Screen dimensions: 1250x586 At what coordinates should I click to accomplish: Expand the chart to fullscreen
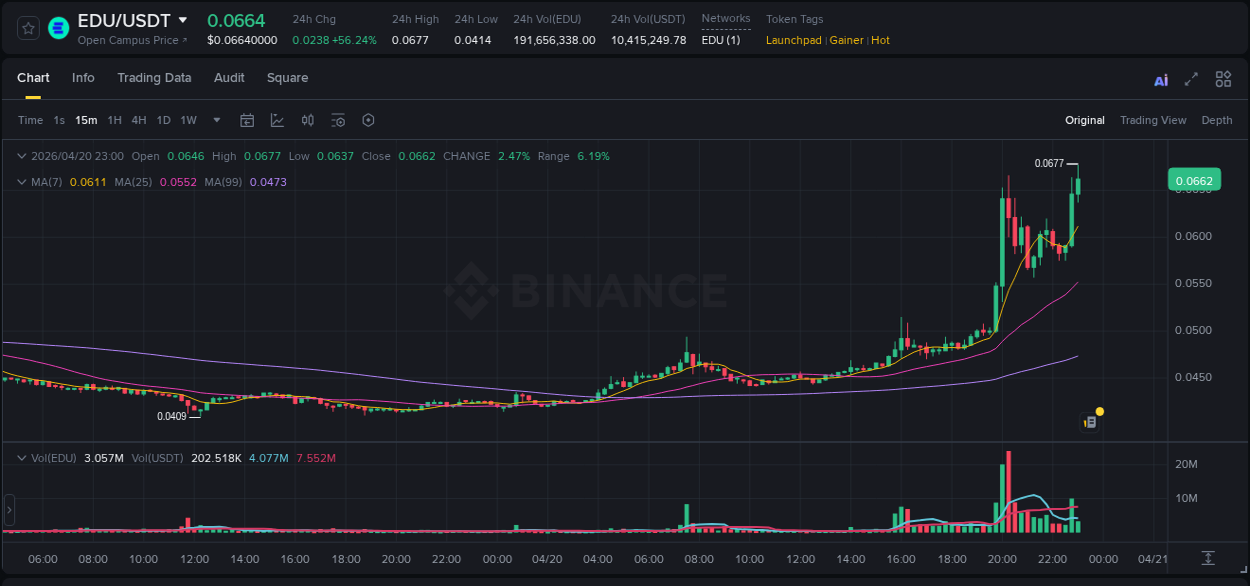[x=1190, y=79]
